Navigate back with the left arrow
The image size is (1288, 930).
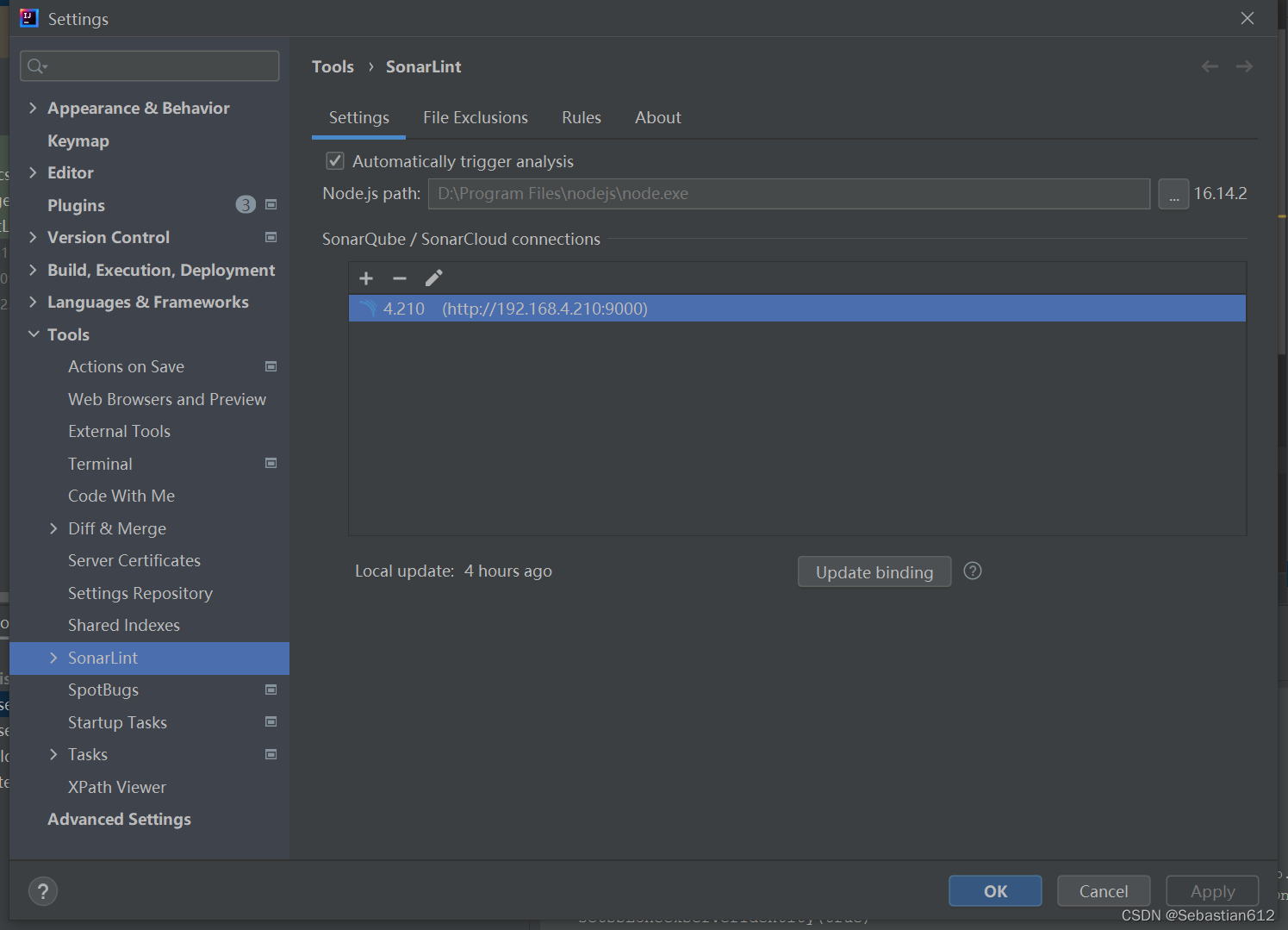point(1210,66)
